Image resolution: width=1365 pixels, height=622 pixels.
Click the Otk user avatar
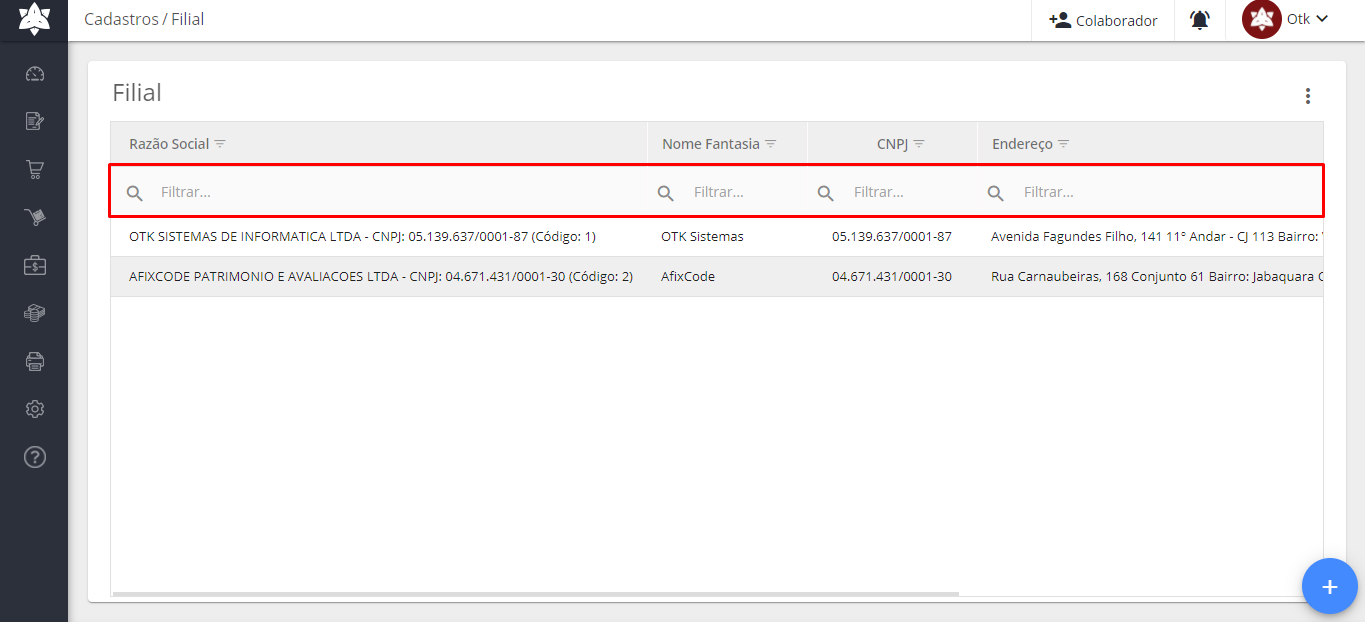coord(1261,19)
